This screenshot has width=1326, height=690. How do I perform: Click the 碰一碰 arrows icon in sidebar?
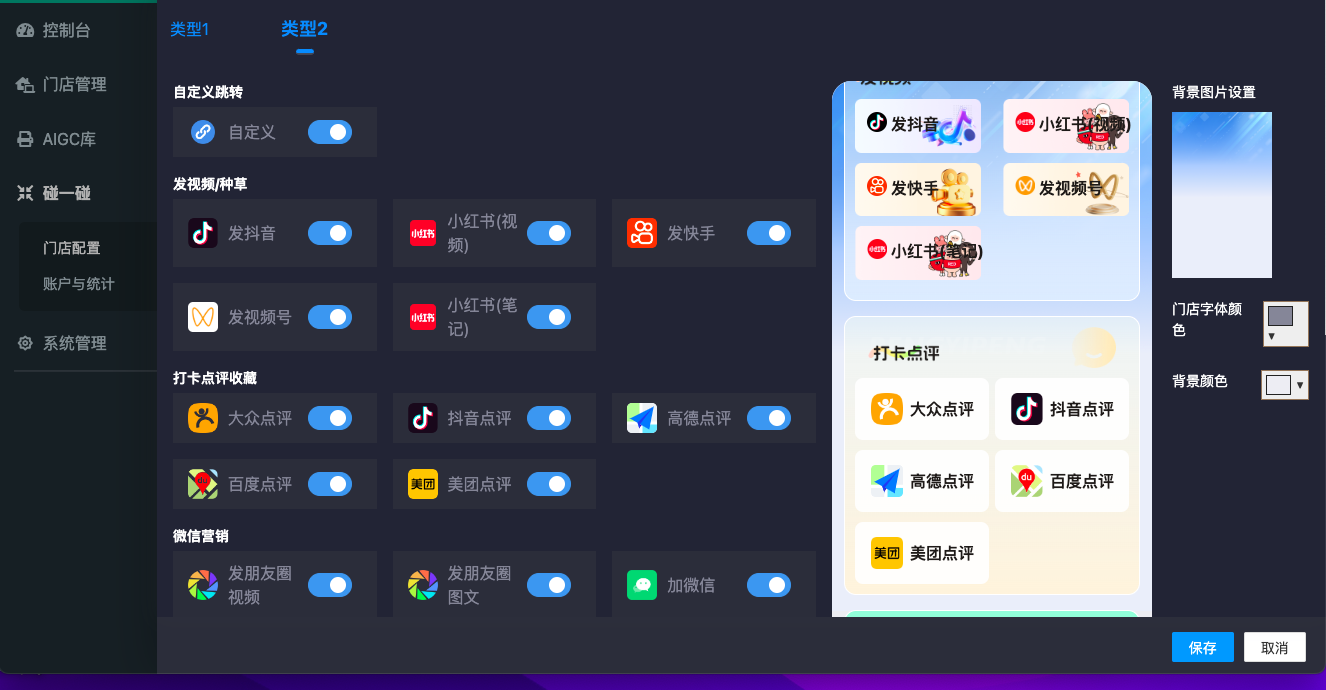click(26, 193)
